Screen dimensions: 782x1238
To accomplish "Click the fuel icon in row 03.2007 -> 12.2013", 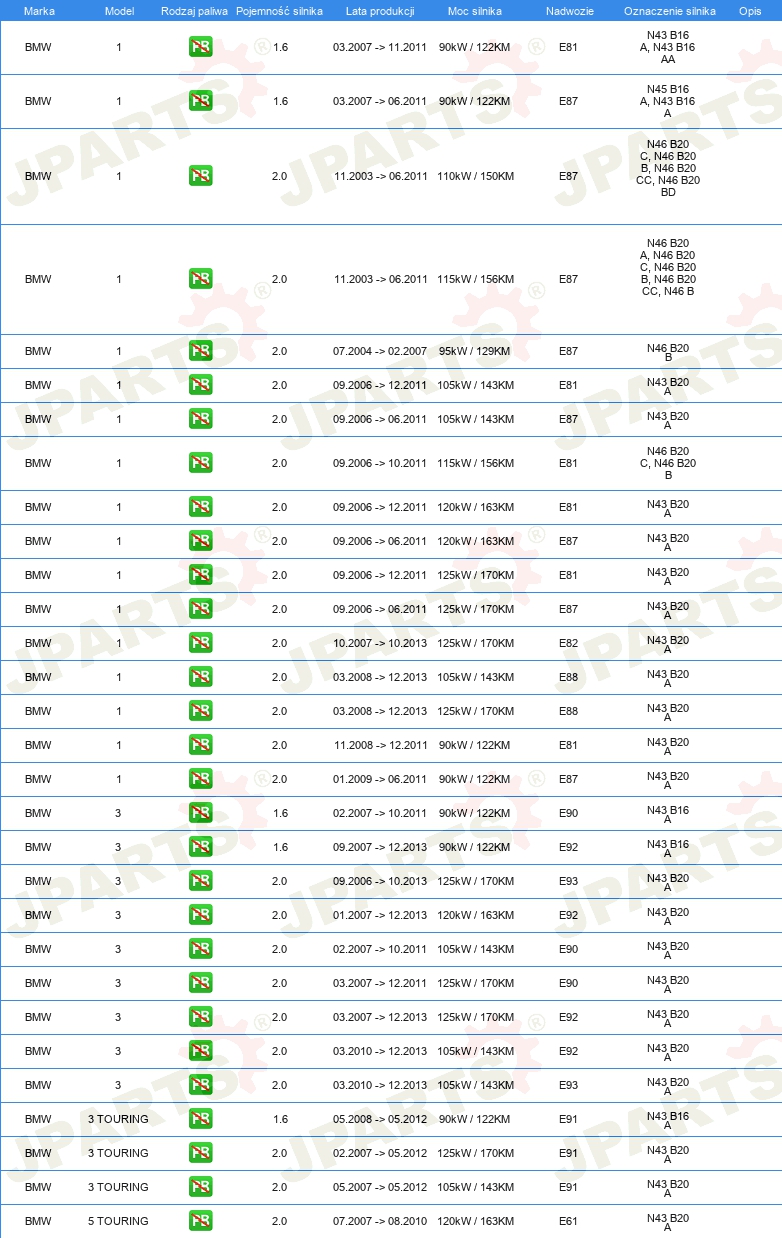I will coord(200,1017).
